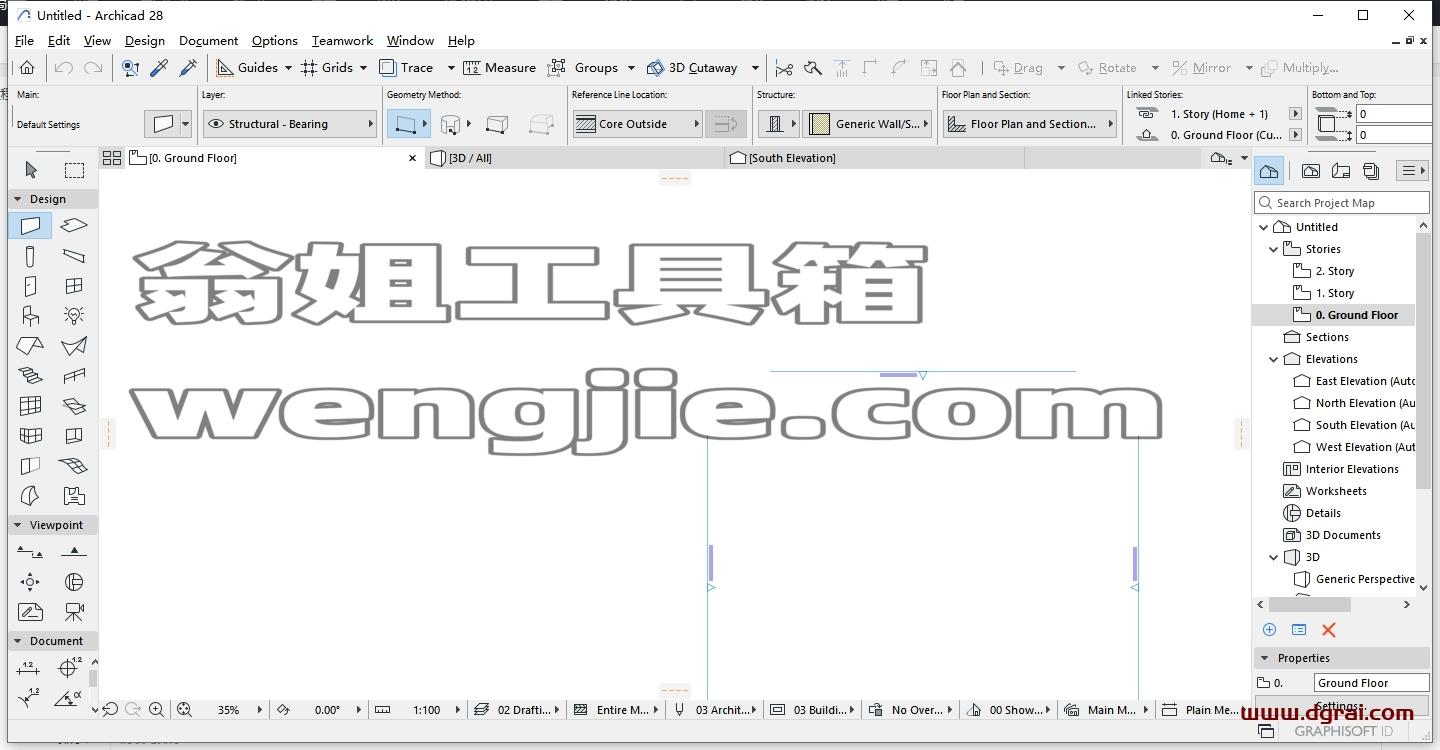
Task: Click the Pick Up Parameters eyedropper
Action: coord(159,68)
